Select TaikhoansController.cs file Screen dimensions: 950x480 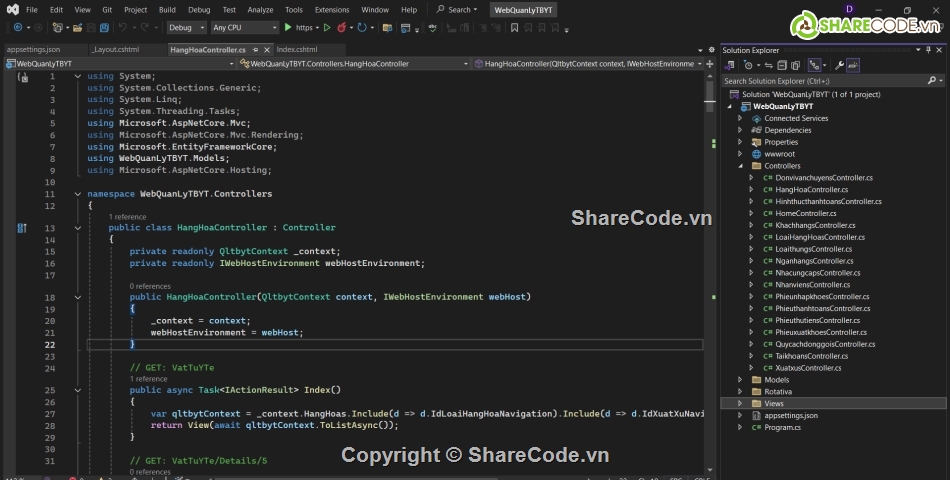811,356
